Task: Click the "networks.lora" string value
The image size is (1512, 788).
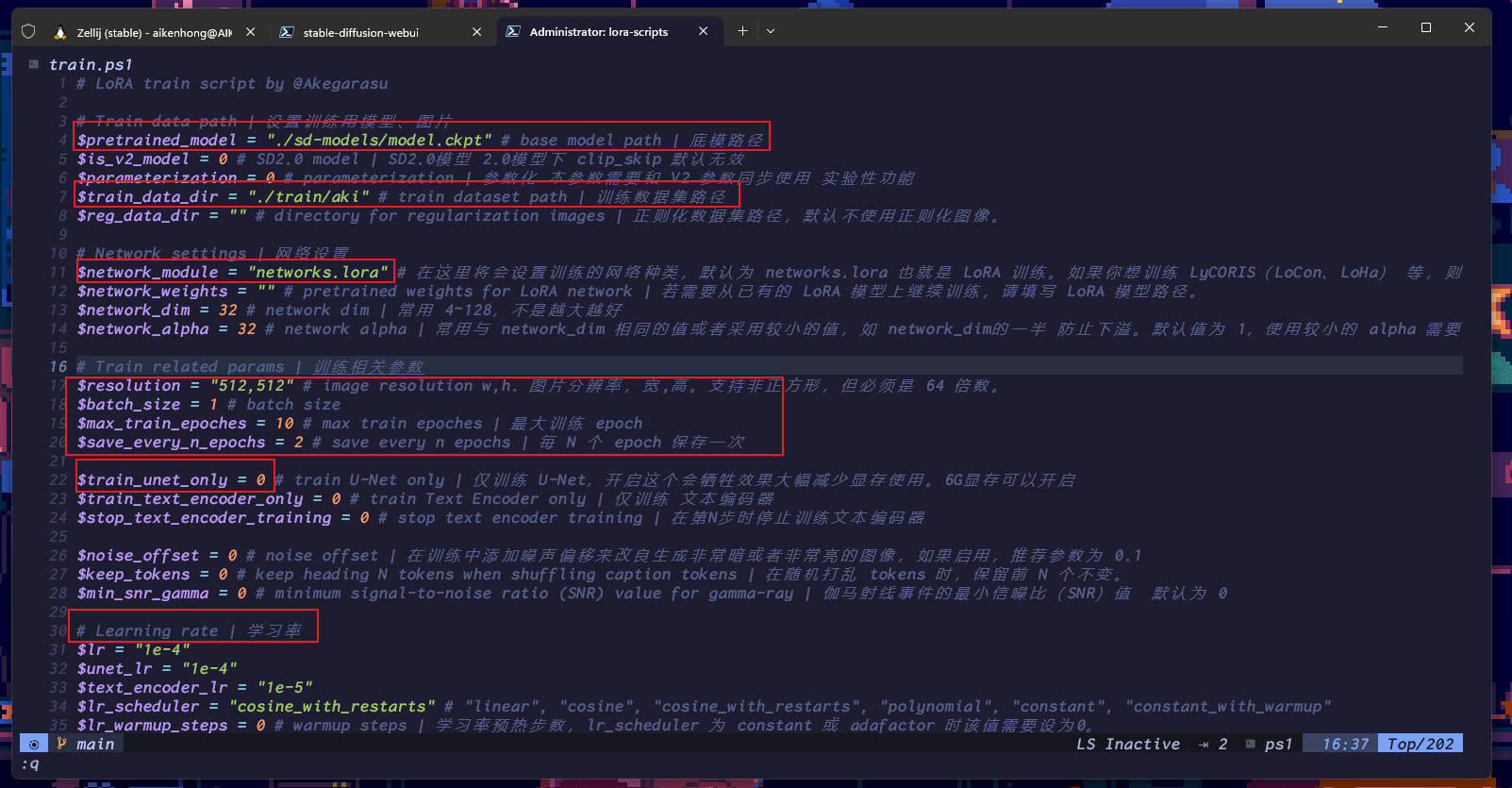Action: [x=317, y=272]
